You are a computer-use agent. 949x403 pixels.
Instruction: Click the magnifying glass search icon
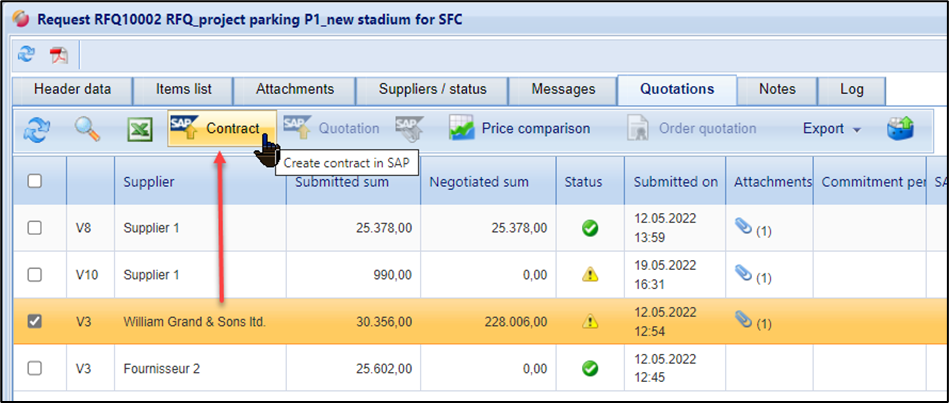pos(89,129)
